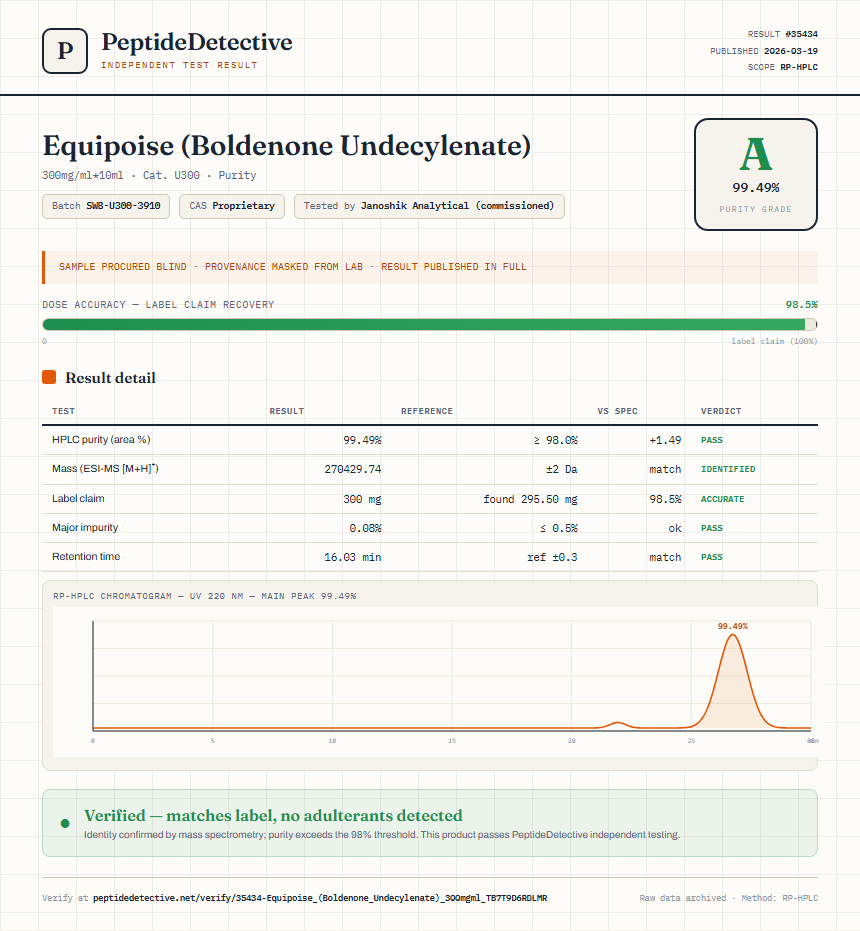Click the PeptideDetective P logo icon
860x931 pixels.
pyautogui.click(x=65, y=51)
